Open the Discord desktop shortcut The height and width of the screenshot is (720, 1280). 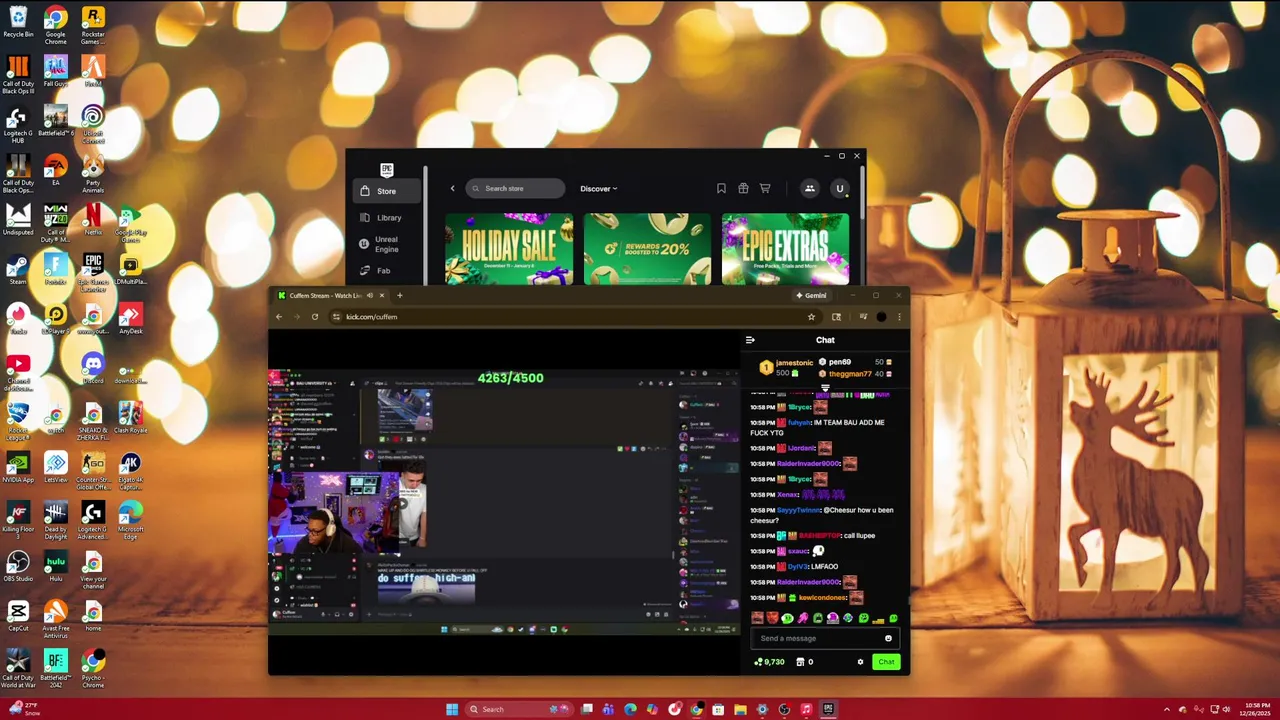(x=93, y=369)
